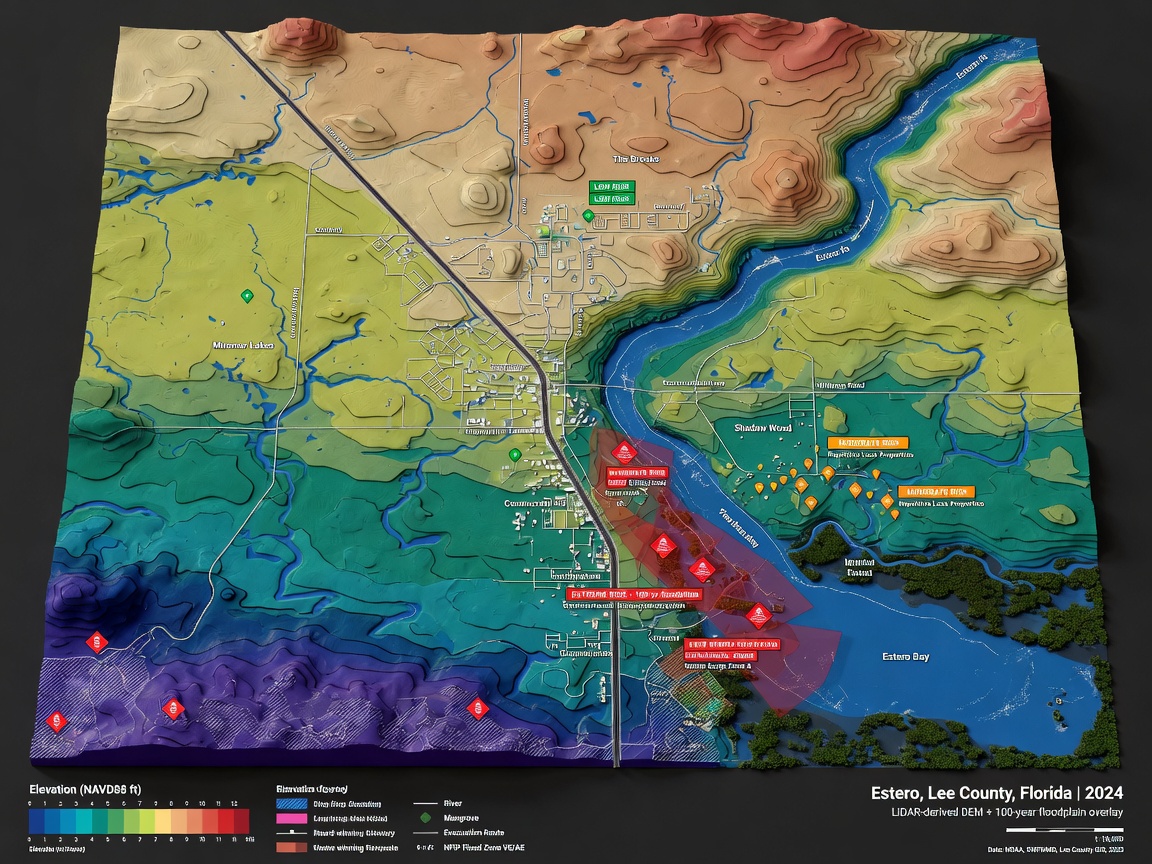Click the 'Estero Bay' label
Viewport: 1152px width, 864px height.
pyautogui.click(x=905, y=657)
